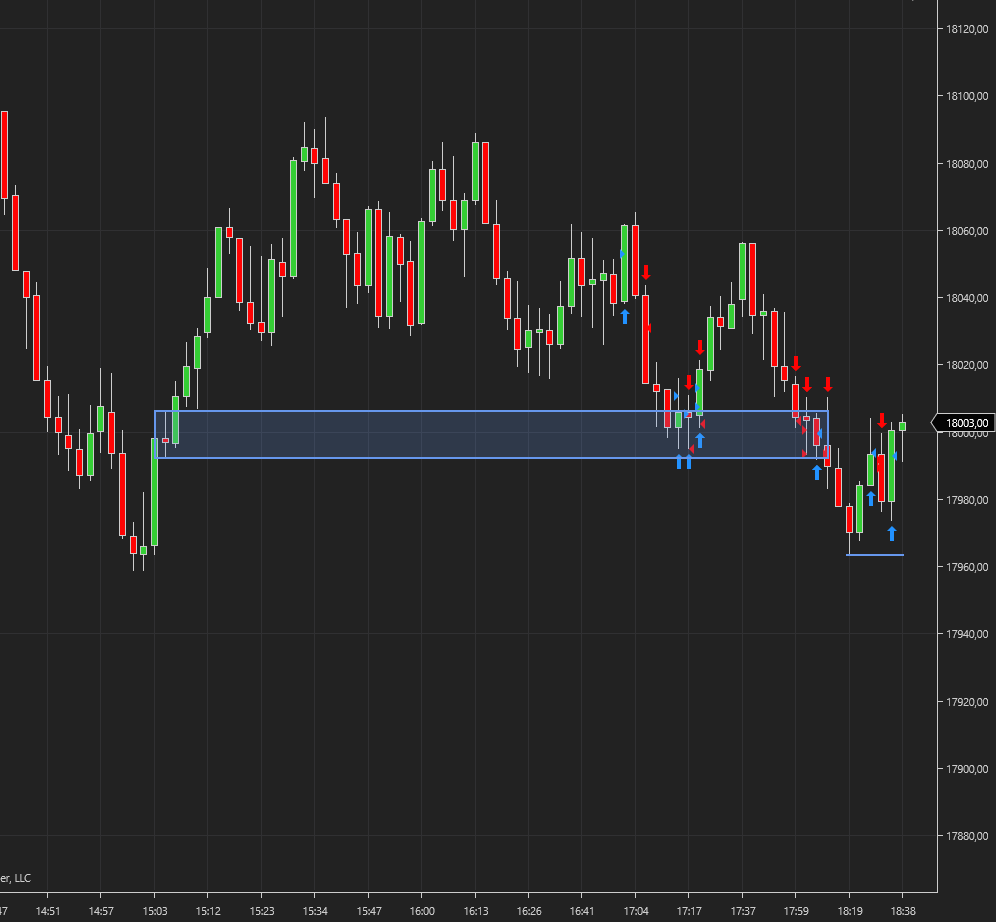This screenshot has width=996, height=922.
Task: Click the 18003,00 current price marker
Action: pos(964,423)
